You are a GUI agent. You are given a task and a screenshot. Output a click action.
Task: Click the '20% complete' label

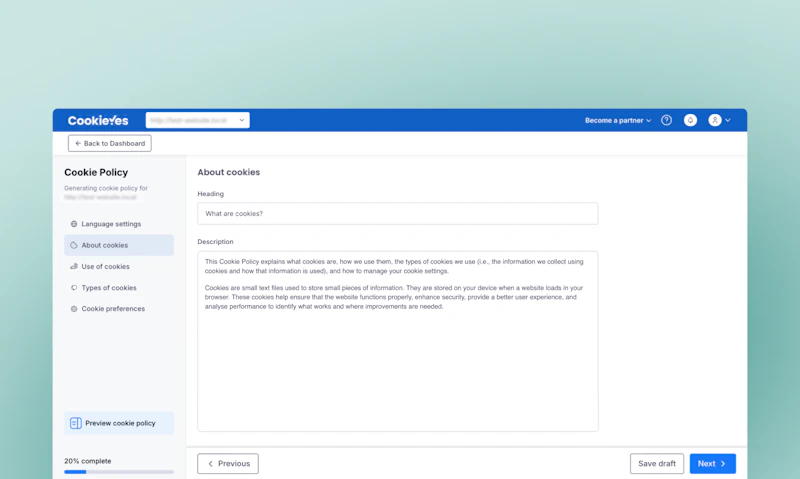(88, 461)
